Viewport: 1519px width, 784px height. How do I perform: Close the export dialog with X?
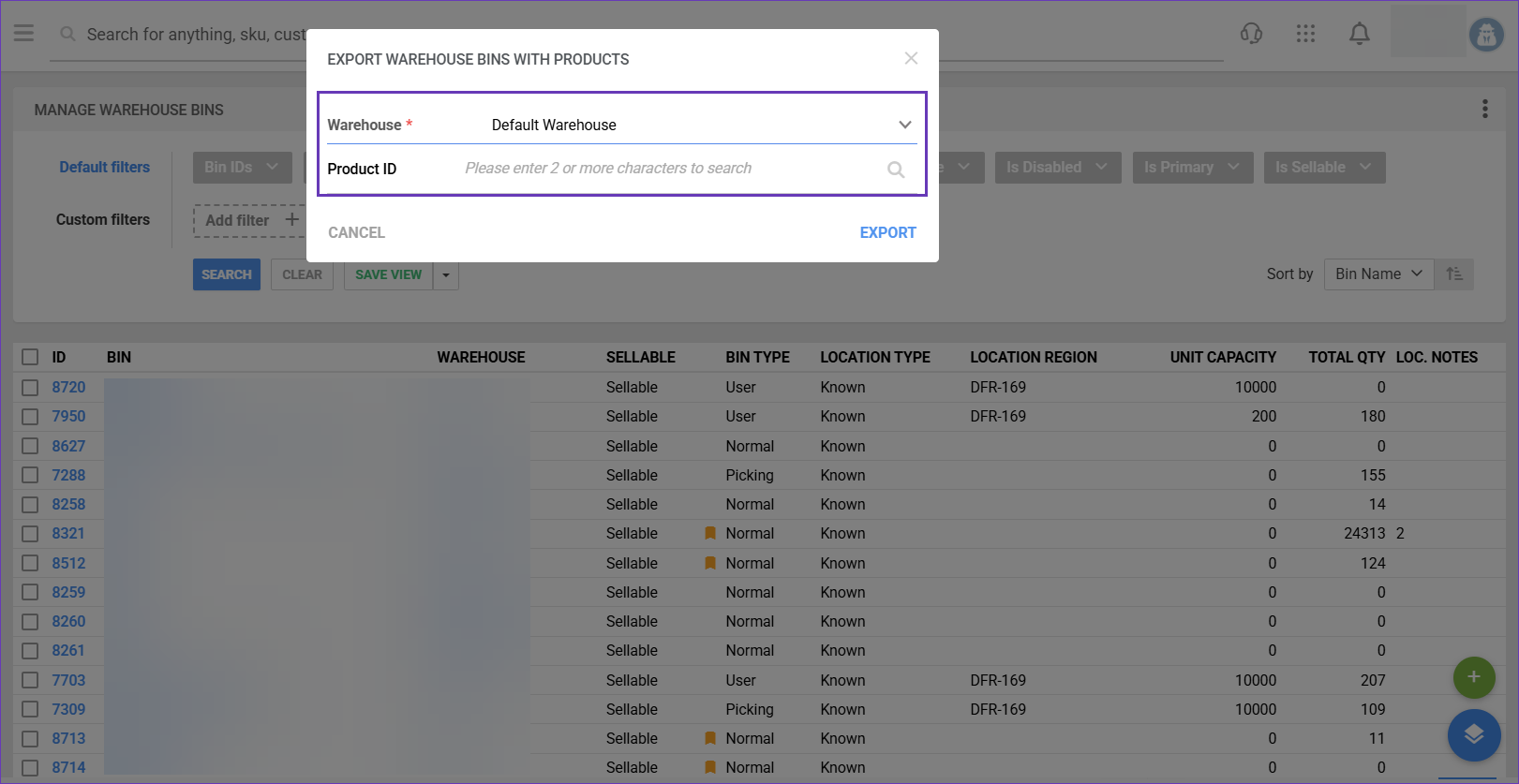pos(910,58)
